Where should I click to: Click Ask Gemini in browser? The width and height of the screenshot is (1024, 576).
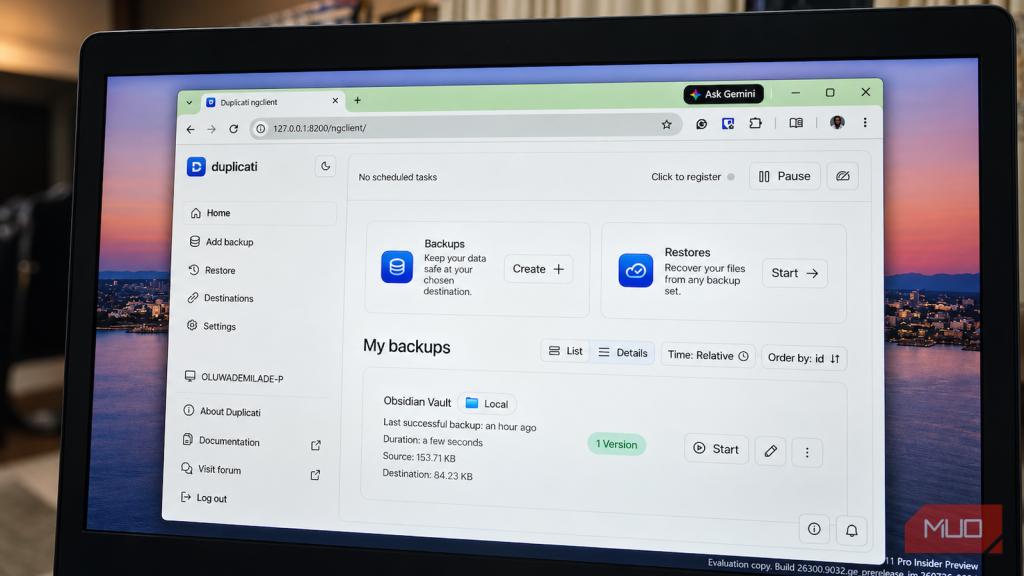click(724, 94)
